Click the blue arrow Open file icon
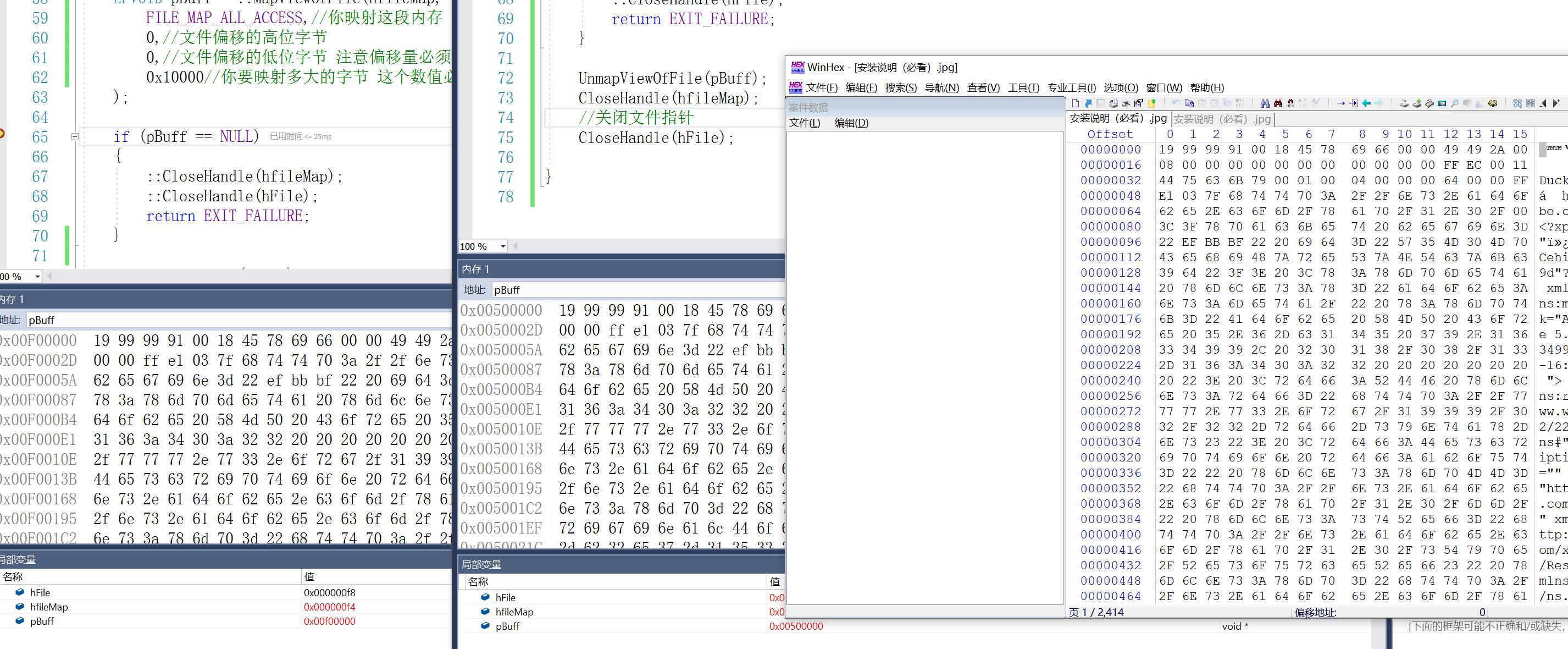 click(x=1088, y=103)
